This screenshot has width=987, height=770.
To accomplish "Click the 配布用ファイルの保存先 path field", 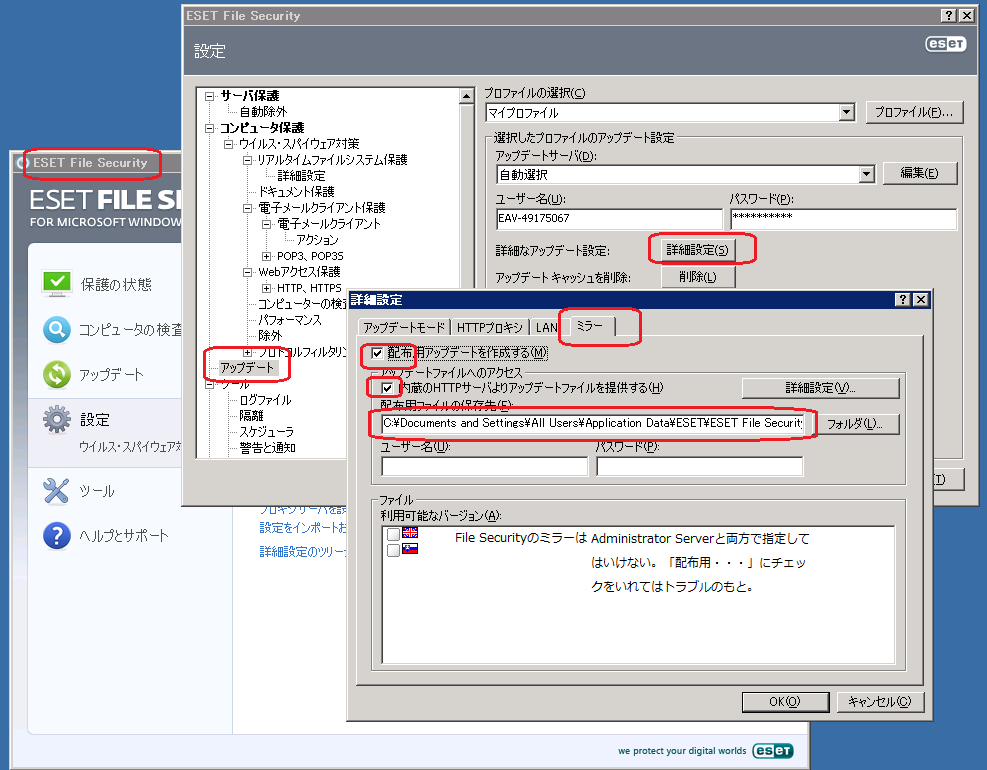I will pyautogui.click(x=592, y=424).
